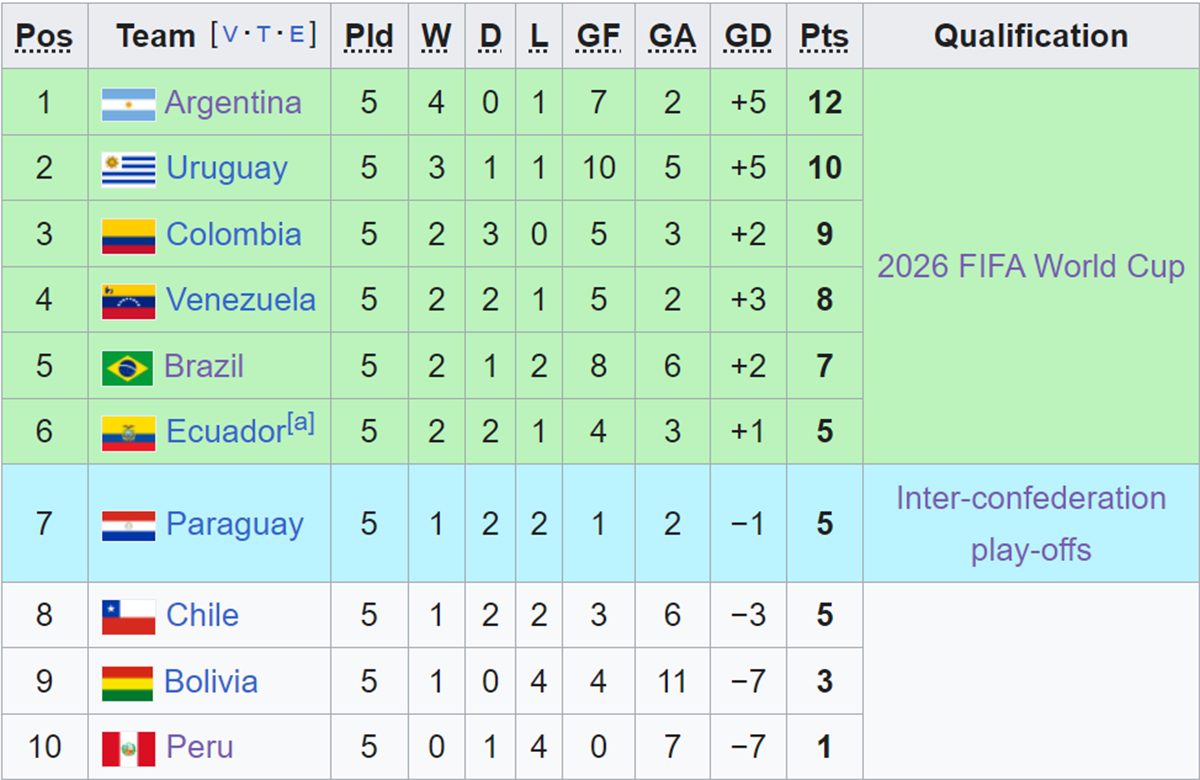Click the Brazil flag icon
1200x780 pixels.
click(x=127, y=368)
